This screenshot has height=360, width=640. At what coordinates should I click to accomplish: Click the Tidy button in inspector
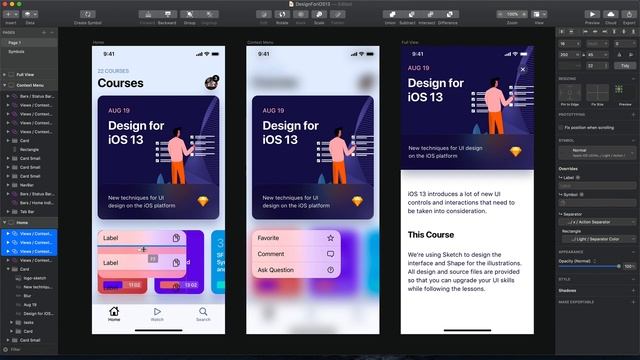tap(625, 66)
